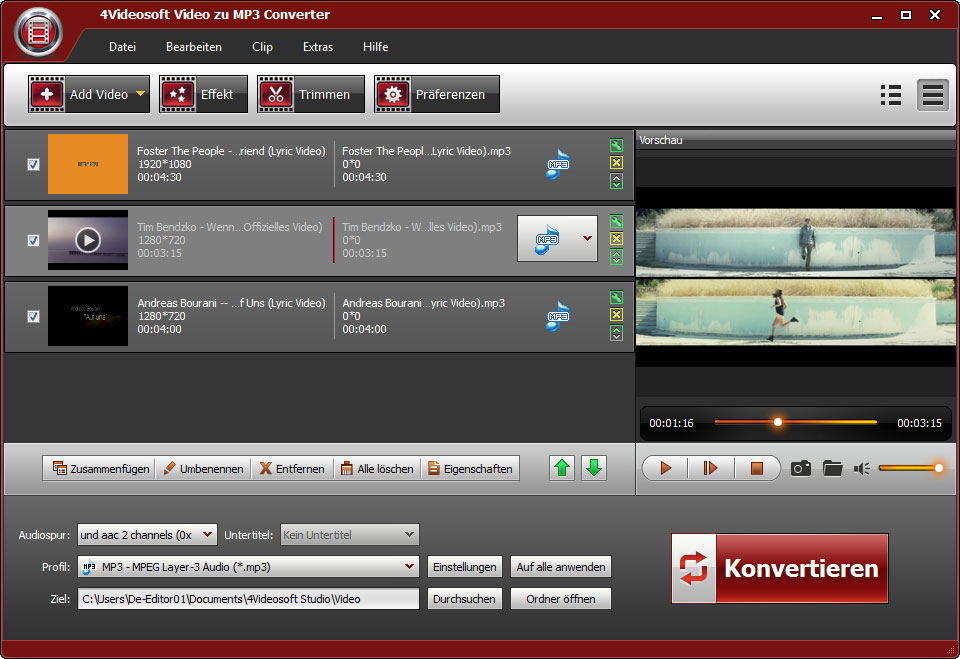Screen dimensions: 960x659
Task: Click the Durchsuchen button
Action: click(465, 598)
